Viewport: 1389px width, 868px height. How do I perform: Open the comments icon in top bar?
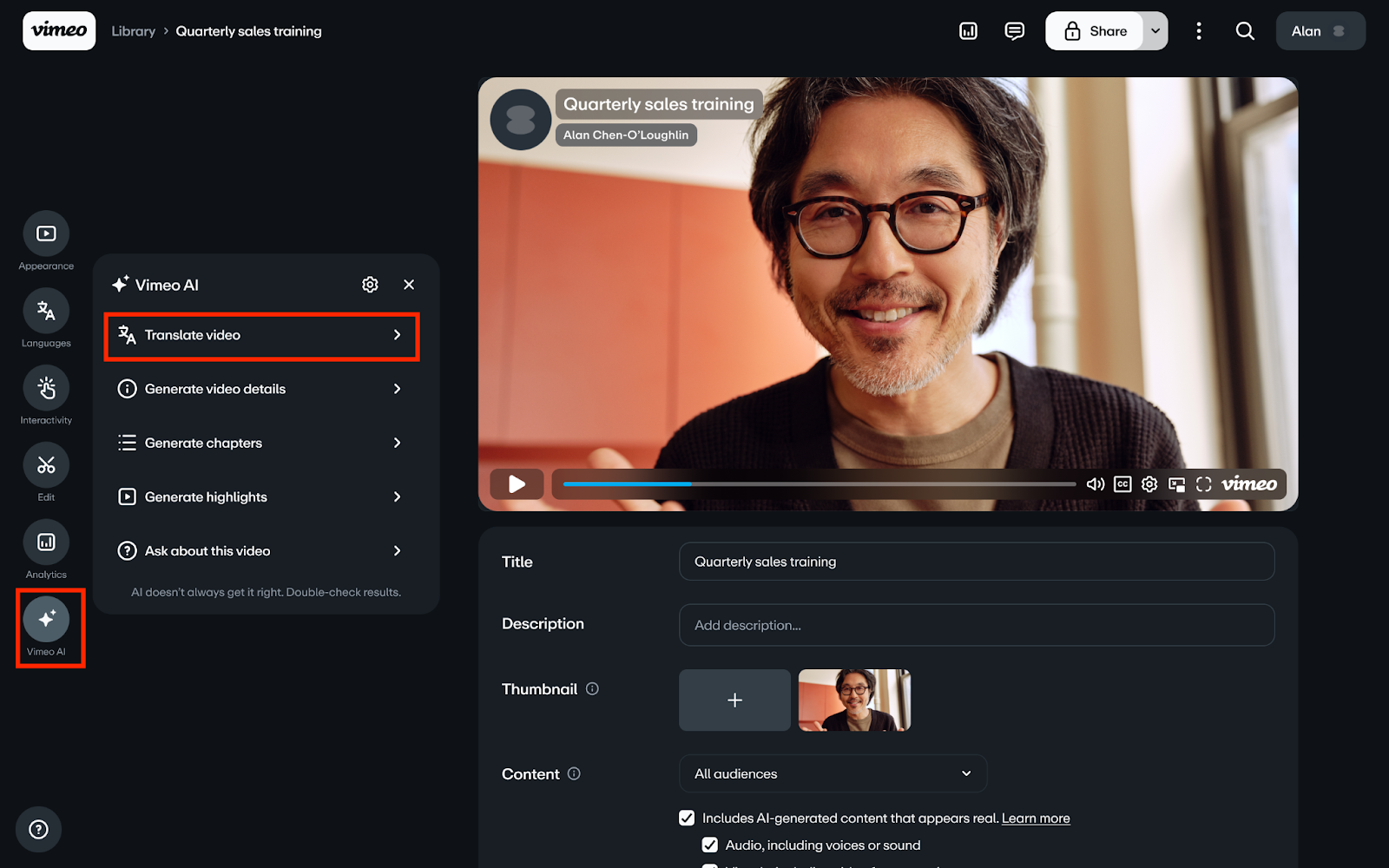click(x=1014, y=31)
